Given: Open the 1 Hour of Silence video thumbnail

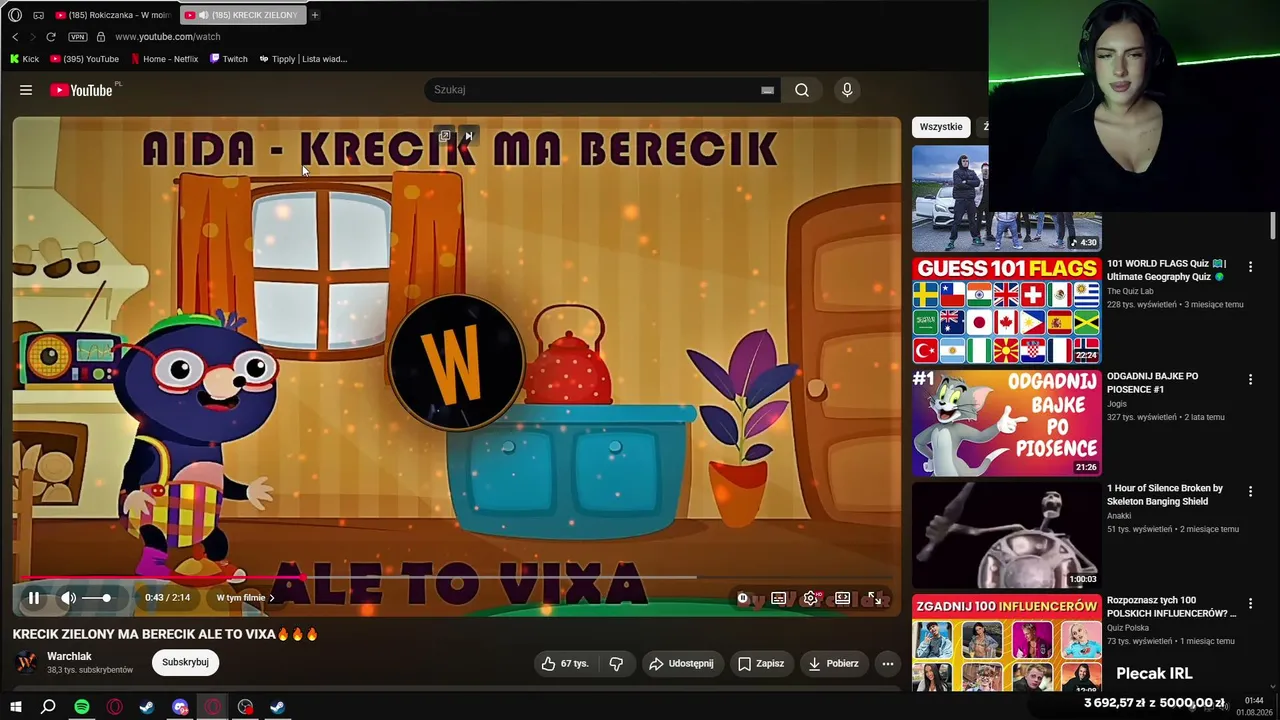Looking at the screenshot, I should (1006, 535).
